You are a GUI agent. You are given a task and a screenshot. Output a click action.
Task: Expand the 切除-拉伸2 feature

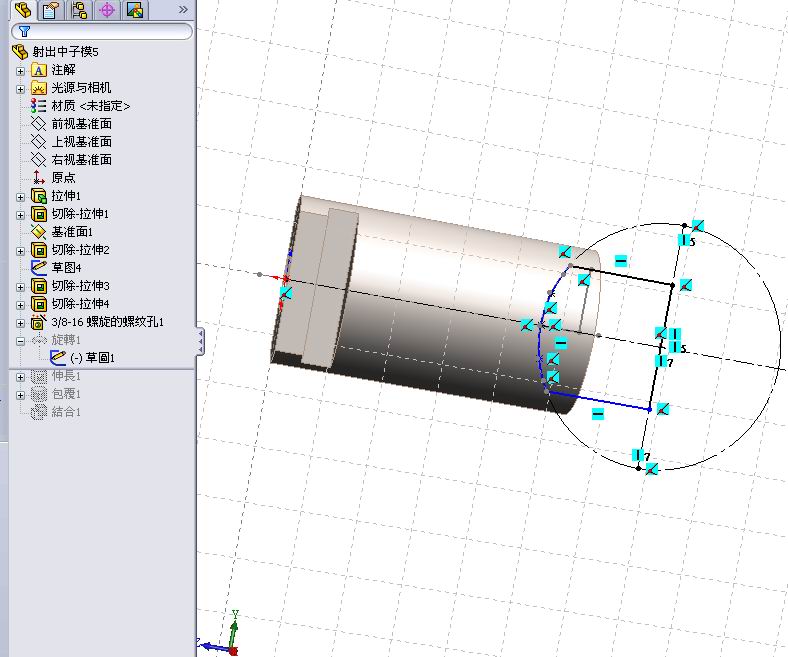tap(21, 251)
